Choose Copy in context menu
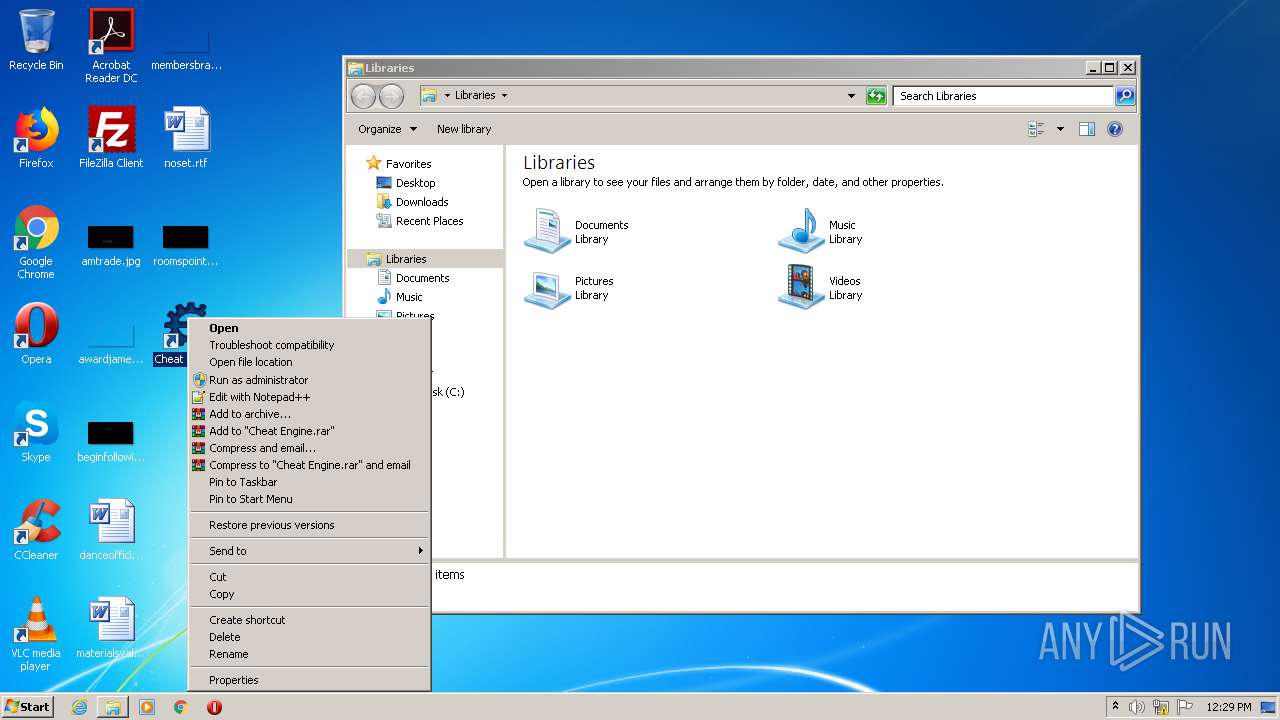This screenshot has height=720, width=1280. (x=310, y=594)
